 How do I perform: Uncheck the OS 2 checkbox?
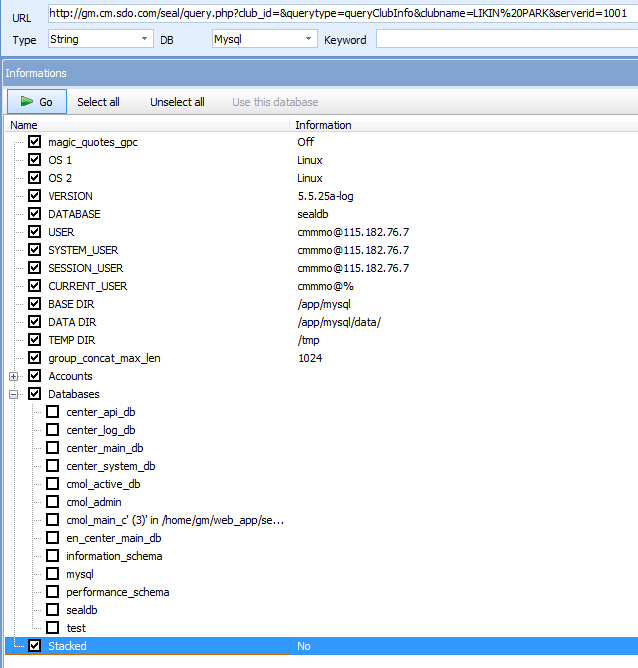[x=34, y=178]
